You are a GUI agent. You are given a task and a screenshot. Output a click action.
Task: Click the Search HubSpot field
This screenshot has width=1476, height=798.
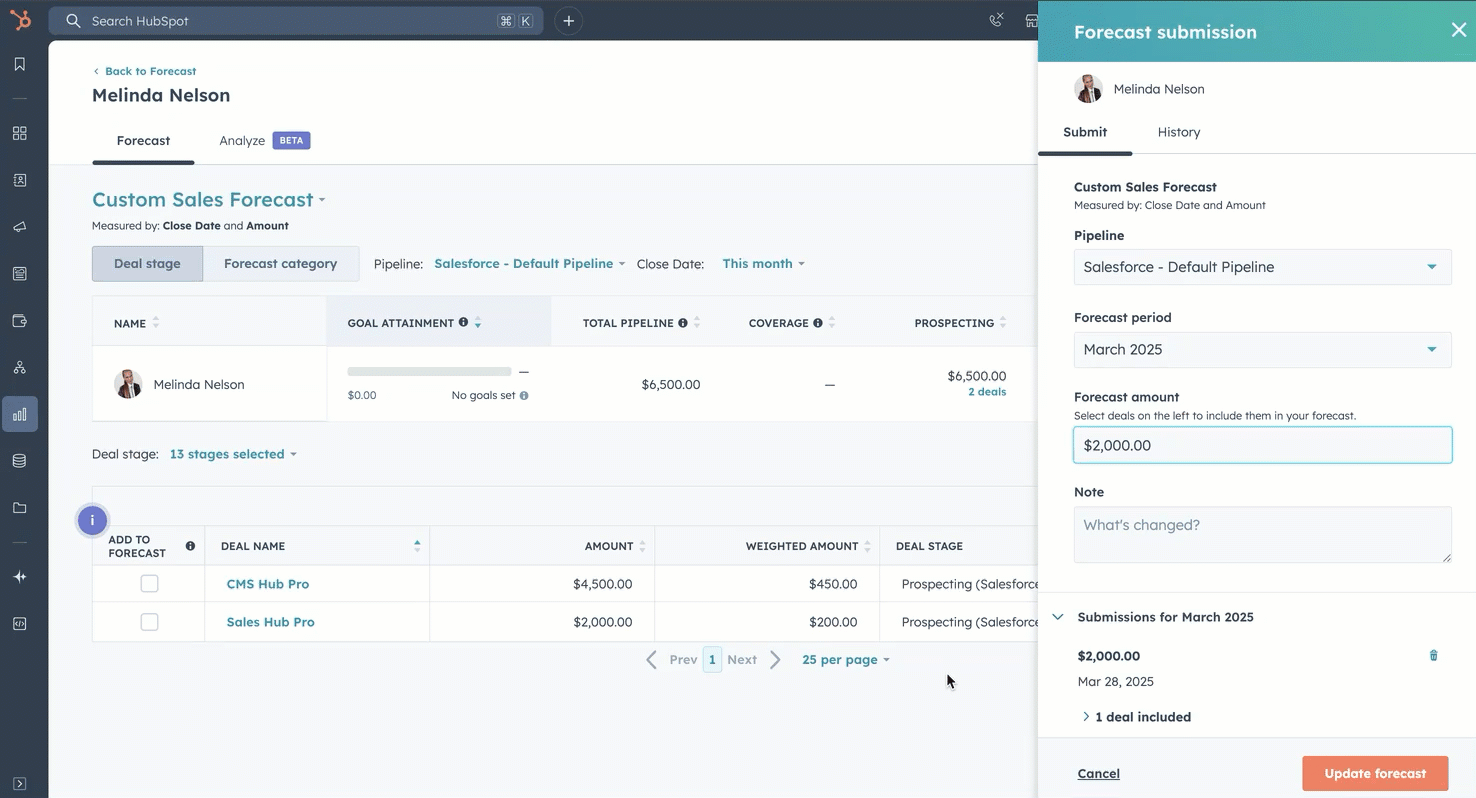click(296, 21)
